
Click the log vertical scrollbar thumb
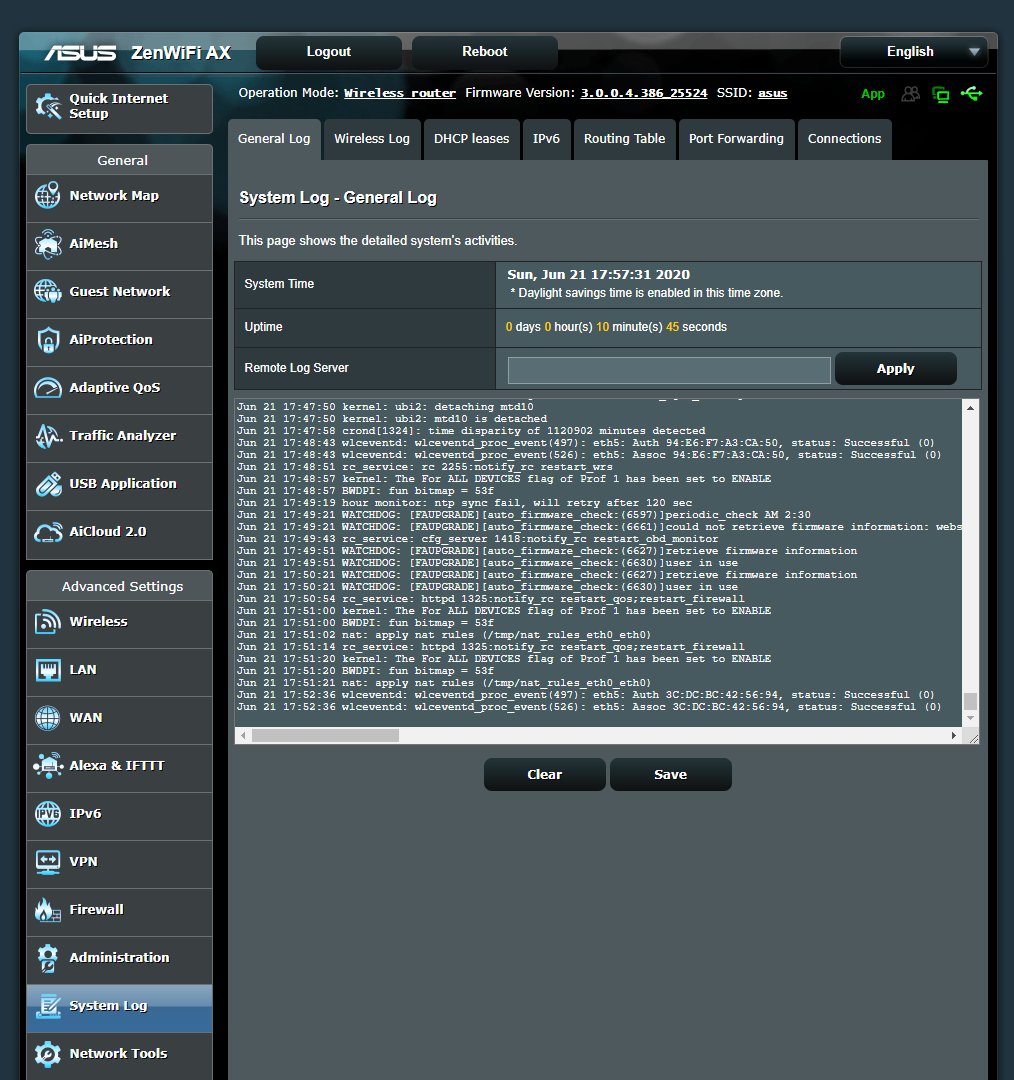coord(970,701)
